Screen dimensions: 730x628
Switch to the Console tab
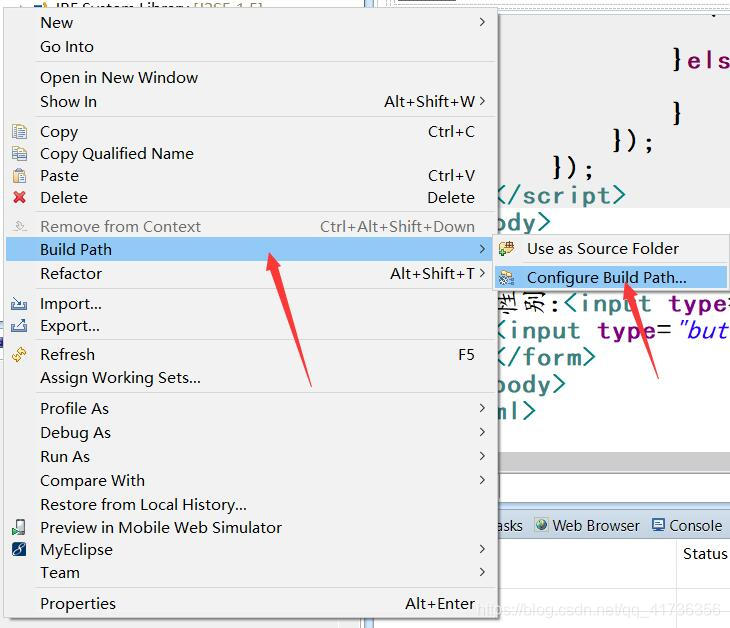pyautogui.click(x=687, y=526)
